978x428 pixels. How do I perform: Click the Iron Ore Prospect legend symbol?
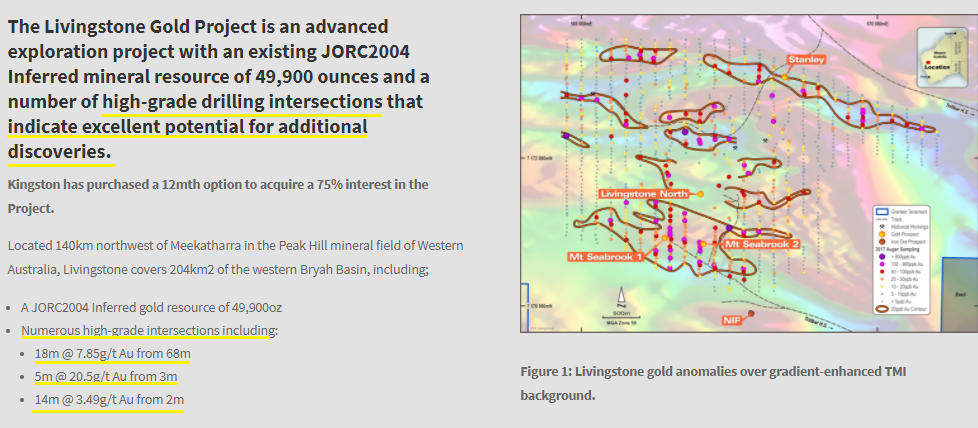[x=882, y=241]
